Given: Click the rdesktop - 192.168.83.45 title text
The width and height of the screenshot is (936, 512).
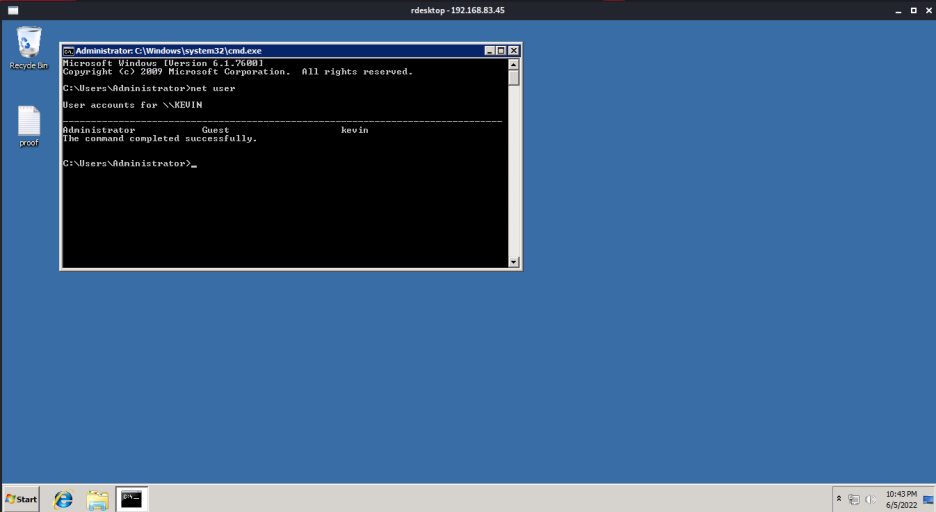Looking at the screenshot, I should click(x=458, y=10).
